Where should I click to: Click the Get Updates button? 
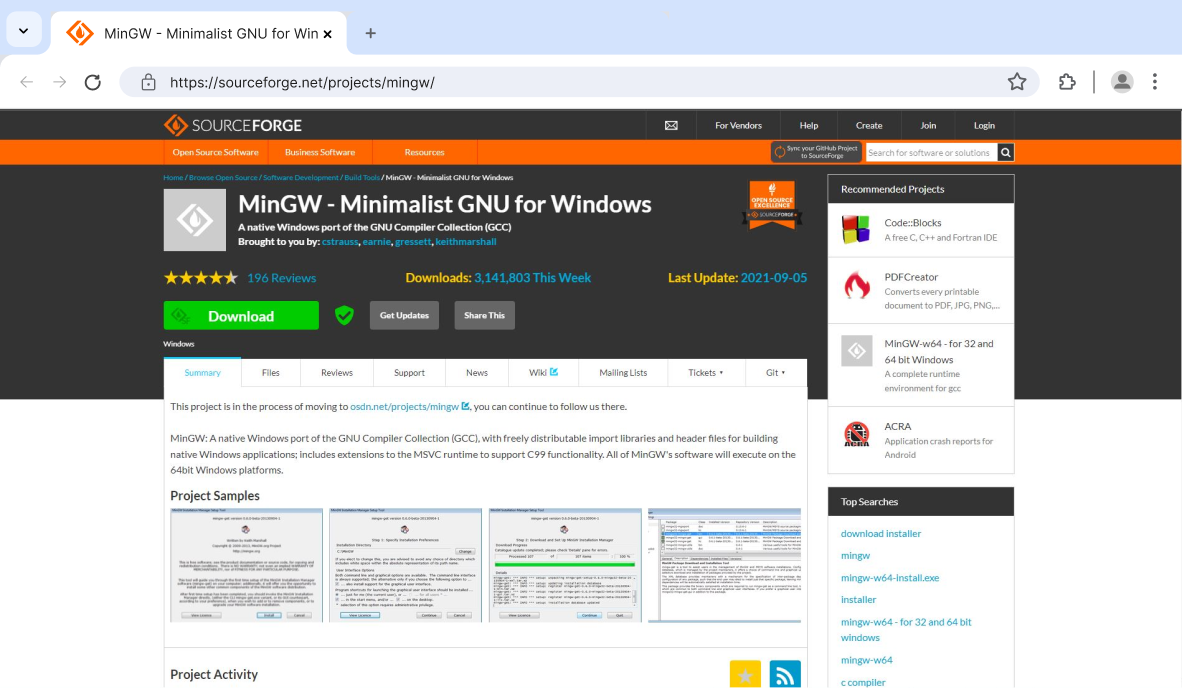(x=404, y=316)
